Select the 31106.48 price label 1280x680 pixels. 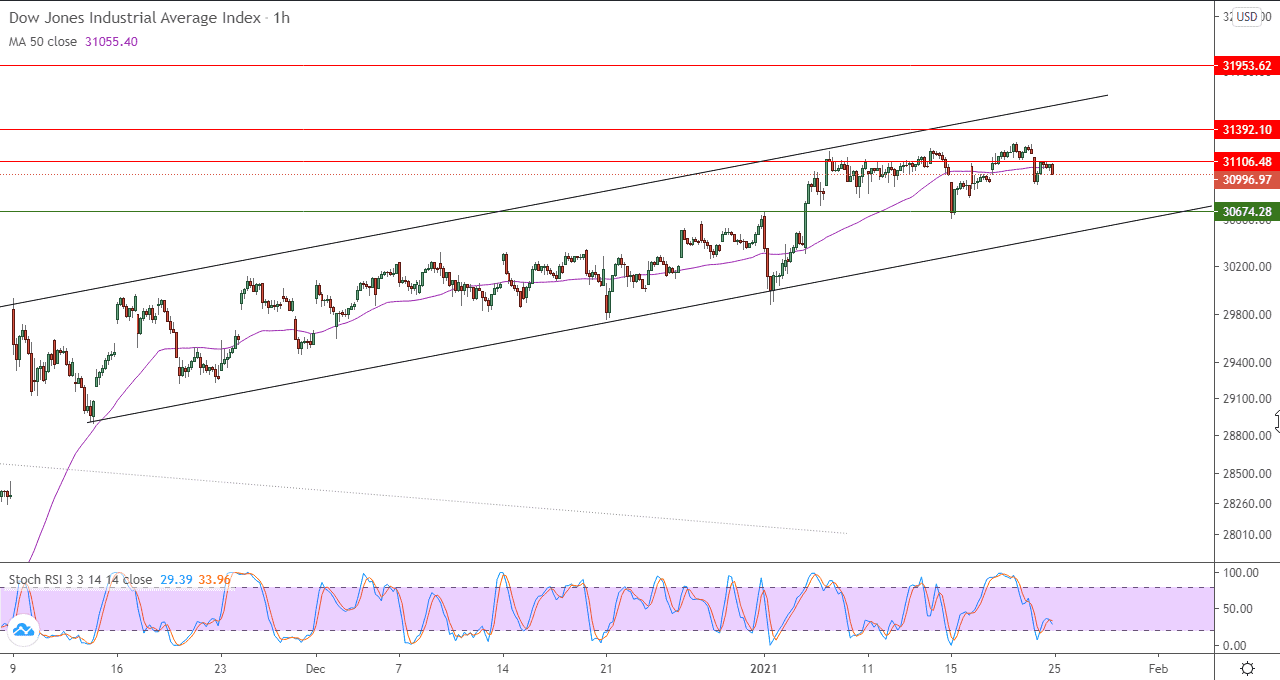(1246, 162)
